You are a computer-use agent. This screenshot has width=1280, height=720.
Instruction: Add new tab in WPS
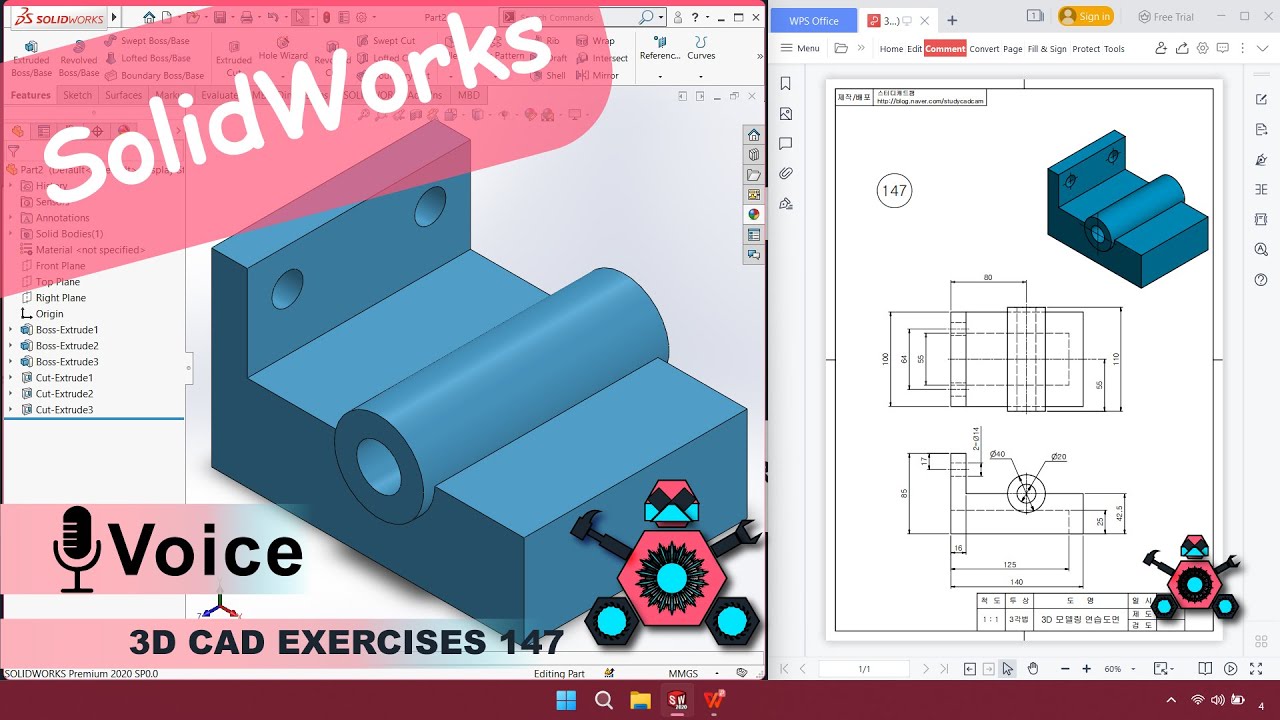(x=952, y=20)
